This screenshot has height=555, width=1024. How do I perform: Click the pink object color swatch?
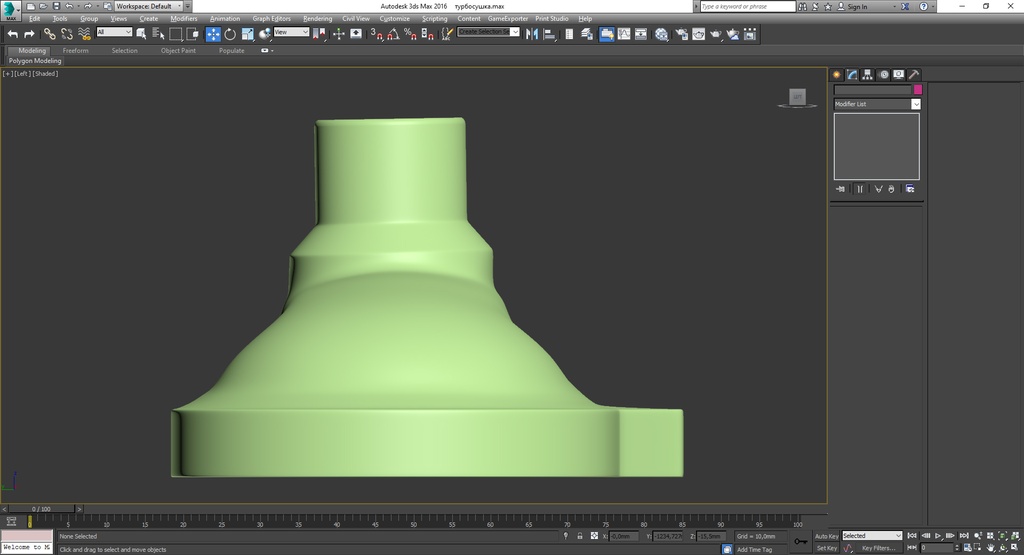pyautogui.click(x=918, y=89)
